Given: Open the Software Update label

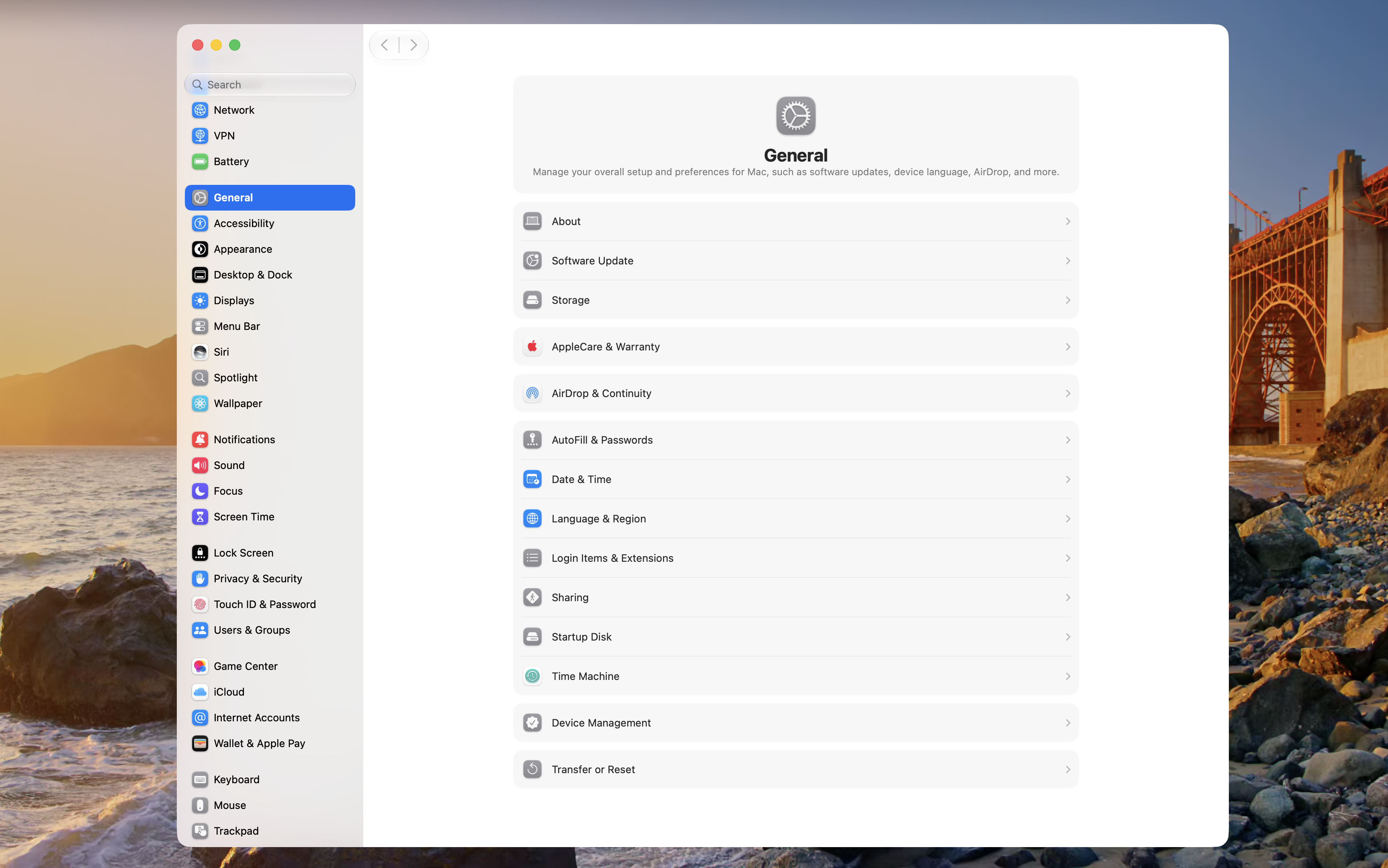Looking at the screenshot, I should (x=592, y=261).
